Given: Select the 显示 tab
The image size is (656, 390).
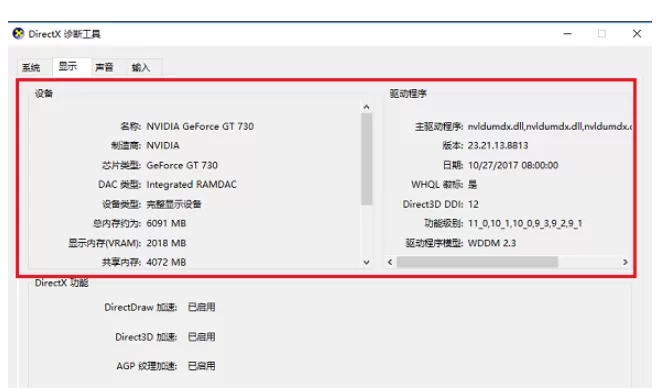Looking at the screenshot, I should point(68,66).
